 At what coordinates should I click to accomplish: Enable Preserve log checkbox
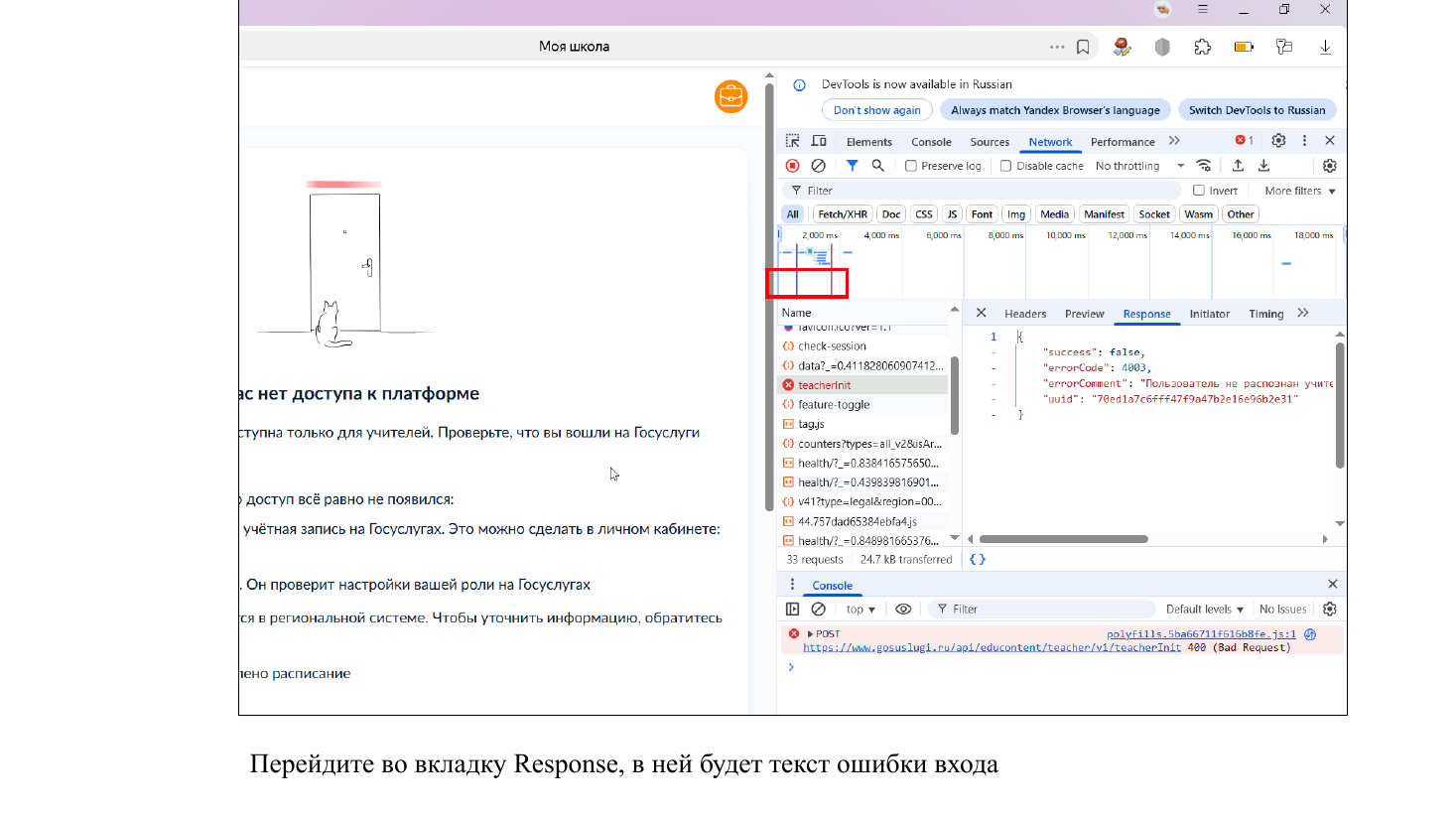910,166
